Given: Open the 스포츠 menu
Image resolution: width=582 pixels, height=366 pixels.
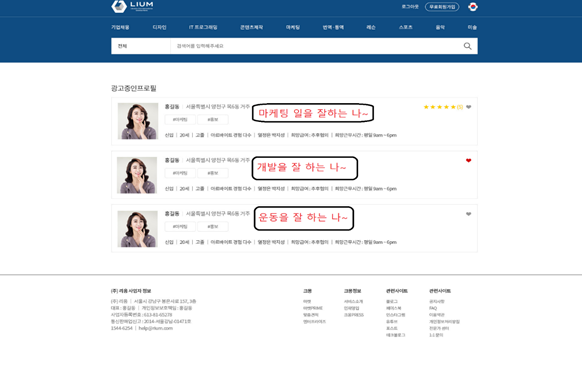Looking at the screenshot, I should (405, 27).
